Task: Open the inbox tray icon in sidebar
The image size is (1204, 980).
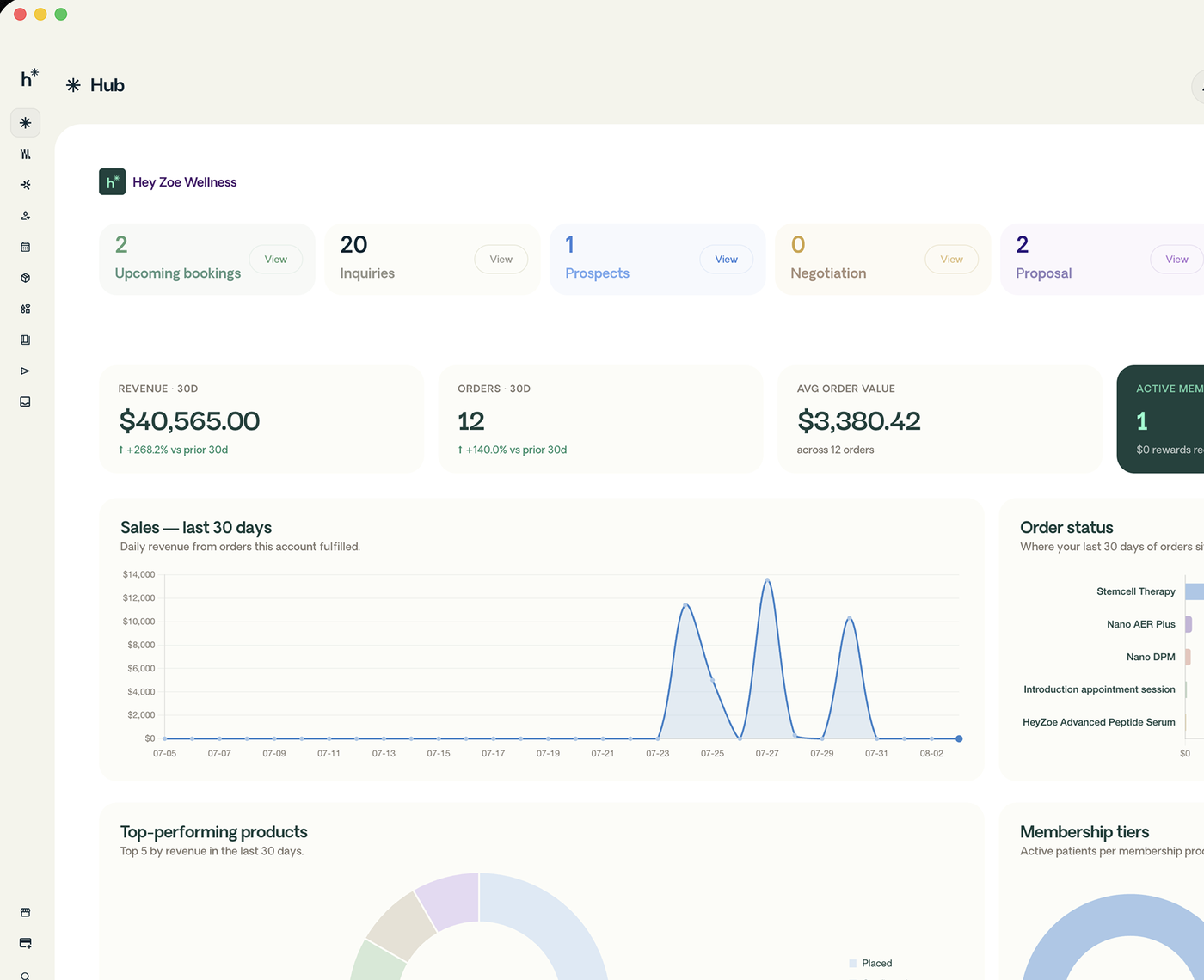Action: 25,401
